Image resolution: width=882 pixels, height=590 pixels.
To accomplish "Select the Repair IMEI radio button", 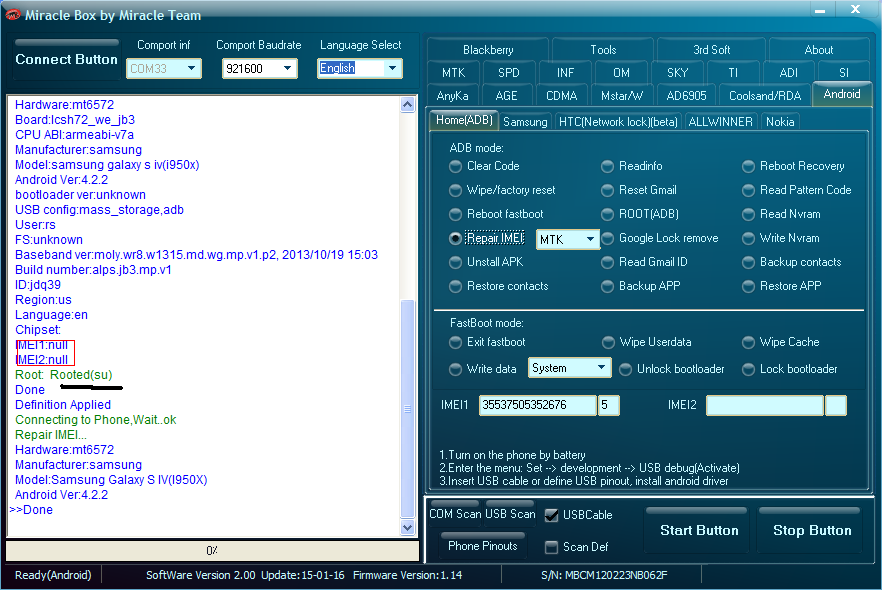I will point(455,238).
